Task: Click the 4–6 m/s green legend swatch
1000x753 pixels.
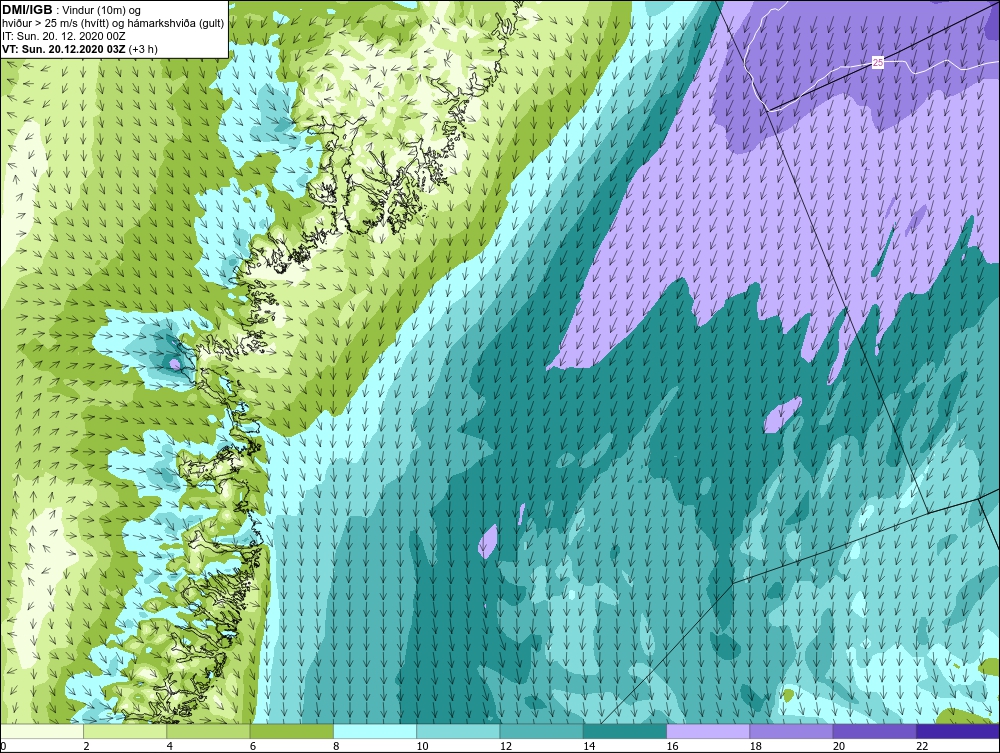Action: [209, 731]
